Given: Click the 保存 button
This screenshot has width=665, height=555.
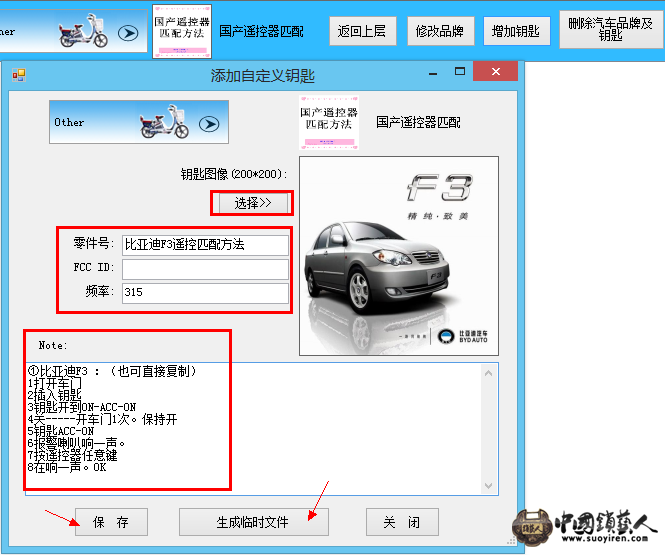Looking at the screenshot, I should pos(112,522).
